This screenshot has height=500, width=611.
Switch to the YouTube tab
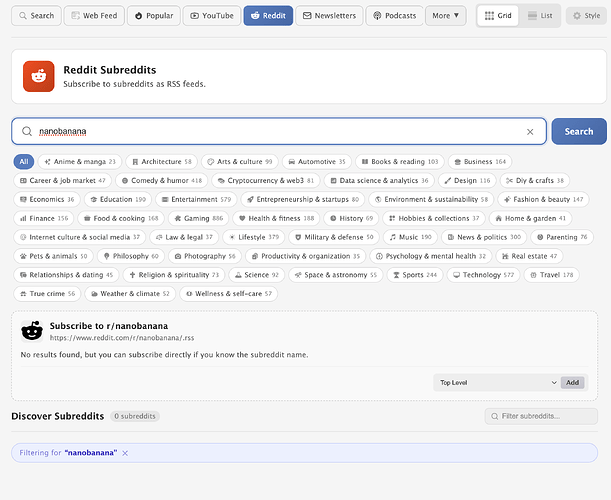click(212, 16)
